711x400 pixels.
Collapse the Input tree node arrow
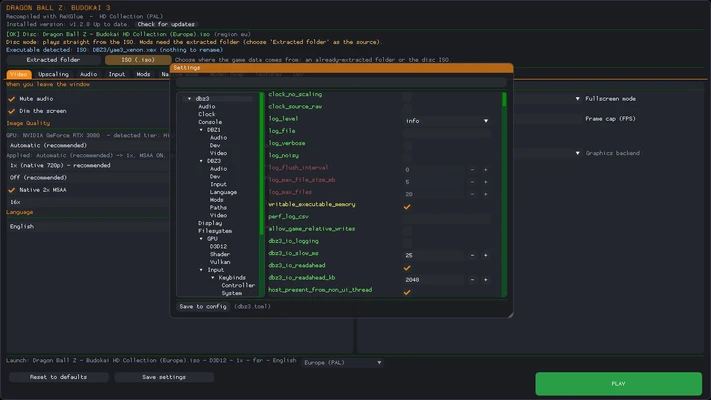pyautogui.click(x=201, y=270)
